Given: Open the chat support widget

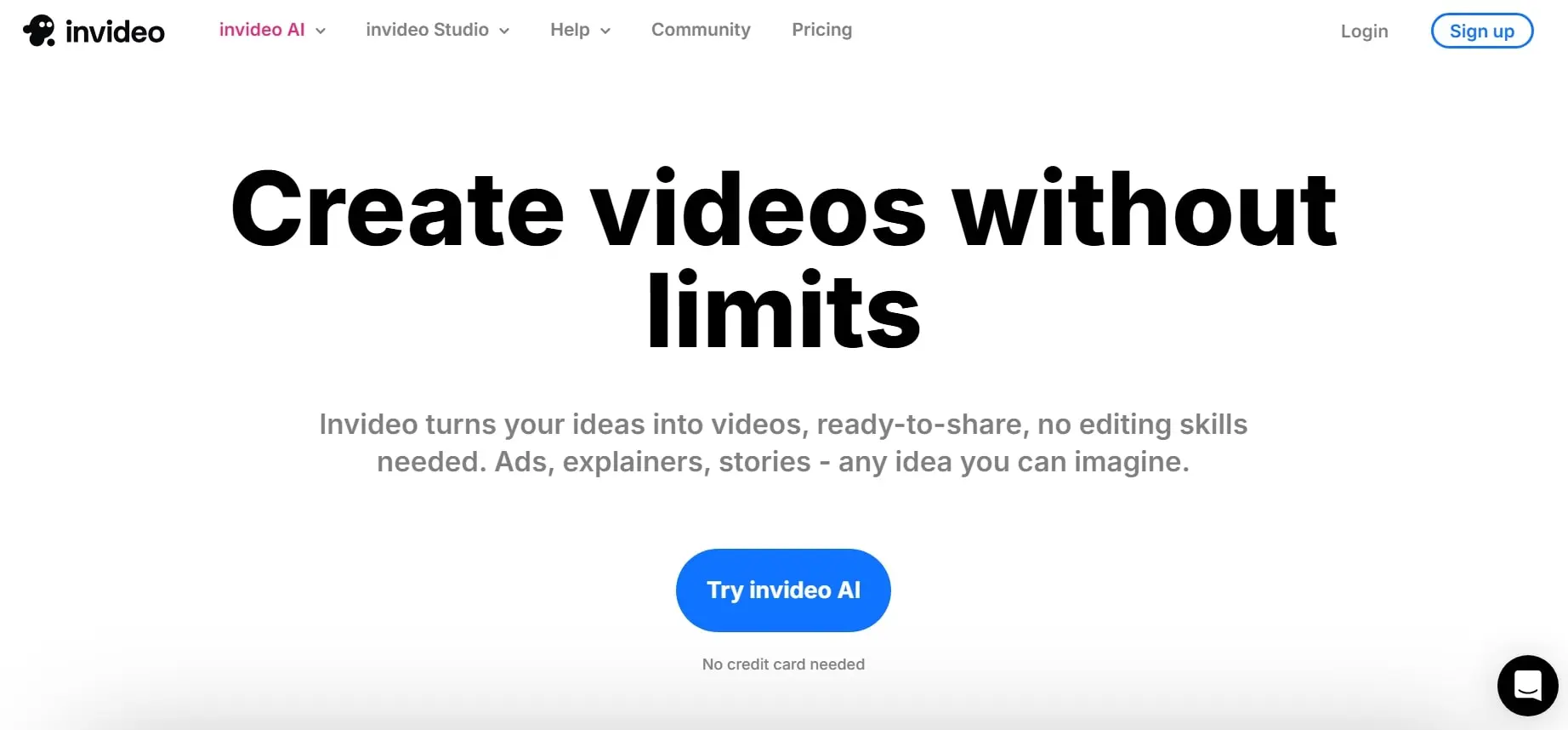Looking at the screenshot, I should point(1527,685).
